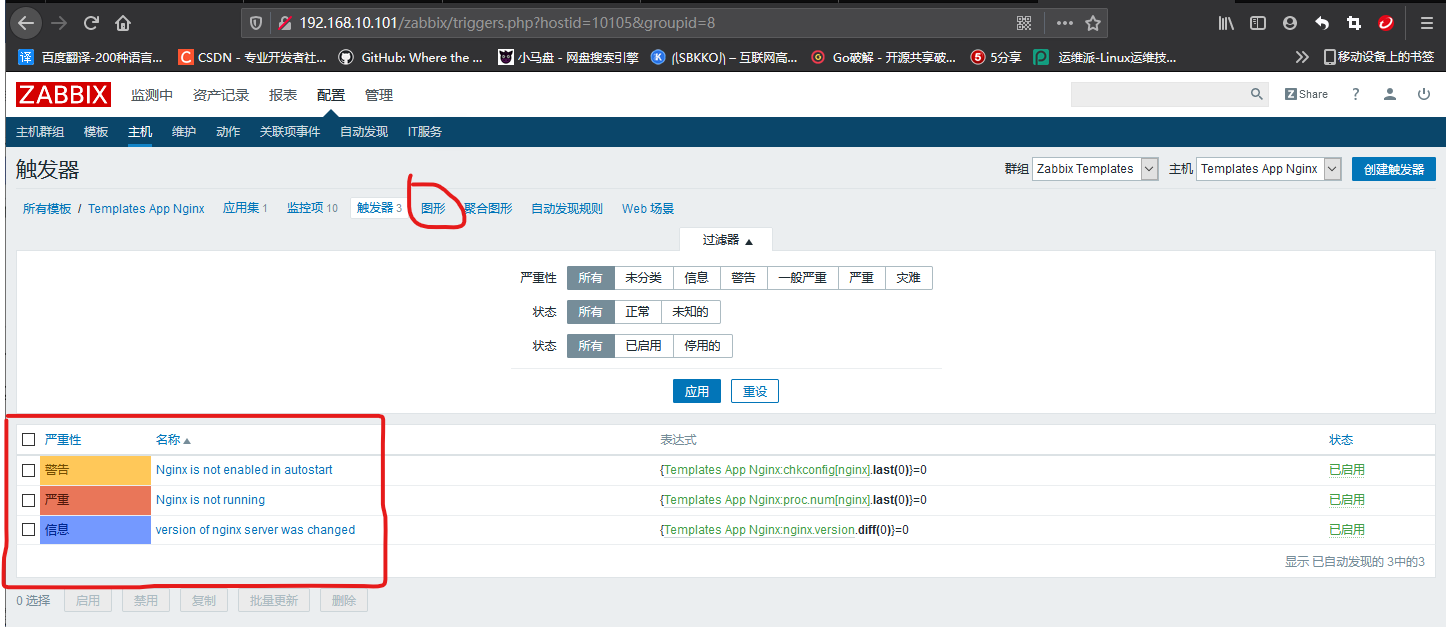Show more bookmarks via the chevron
Image resolution: width=1446 pixels, height=627 pixels.
point(1302,57)
